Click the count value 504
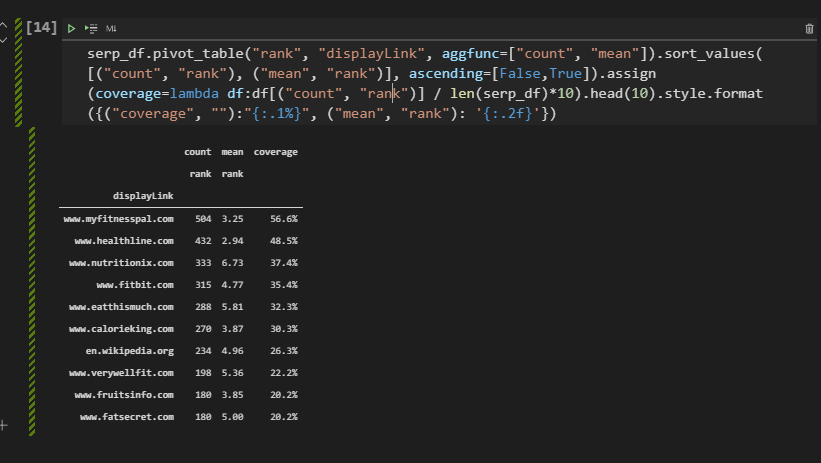Viewport: 821px width, 463px height. (203, 219)
